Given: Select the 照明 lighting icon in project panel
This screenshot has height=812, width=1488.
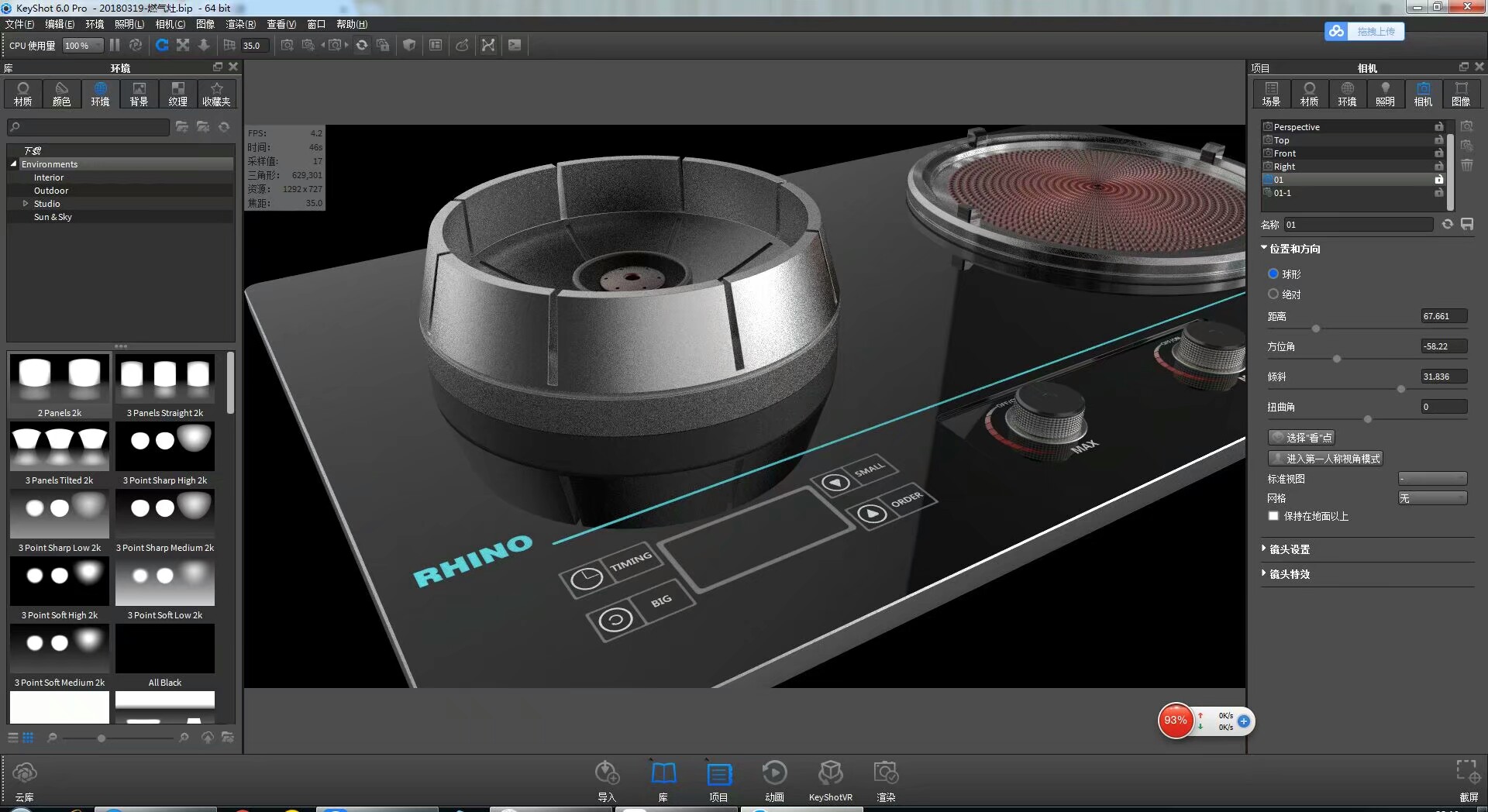Looking at the screenshot, I should 1384,94.
